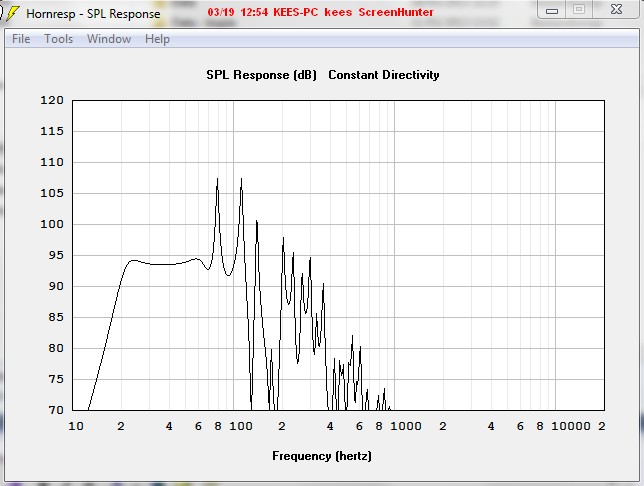Minimize the Hornresp SPL Response window
Image resolution: width=644 pixels, height=486 pixels.
pos(552,10)
